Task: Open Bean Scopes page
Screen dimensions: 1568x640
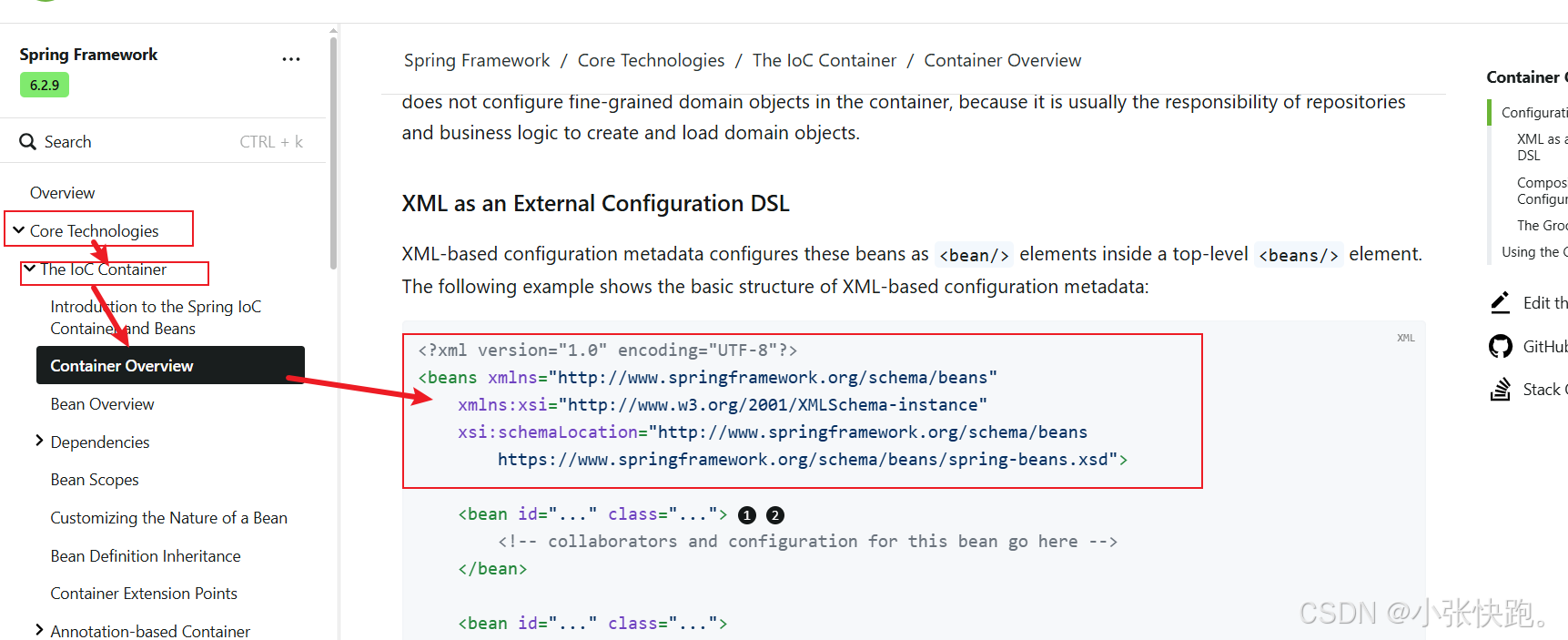Action: 95,480
